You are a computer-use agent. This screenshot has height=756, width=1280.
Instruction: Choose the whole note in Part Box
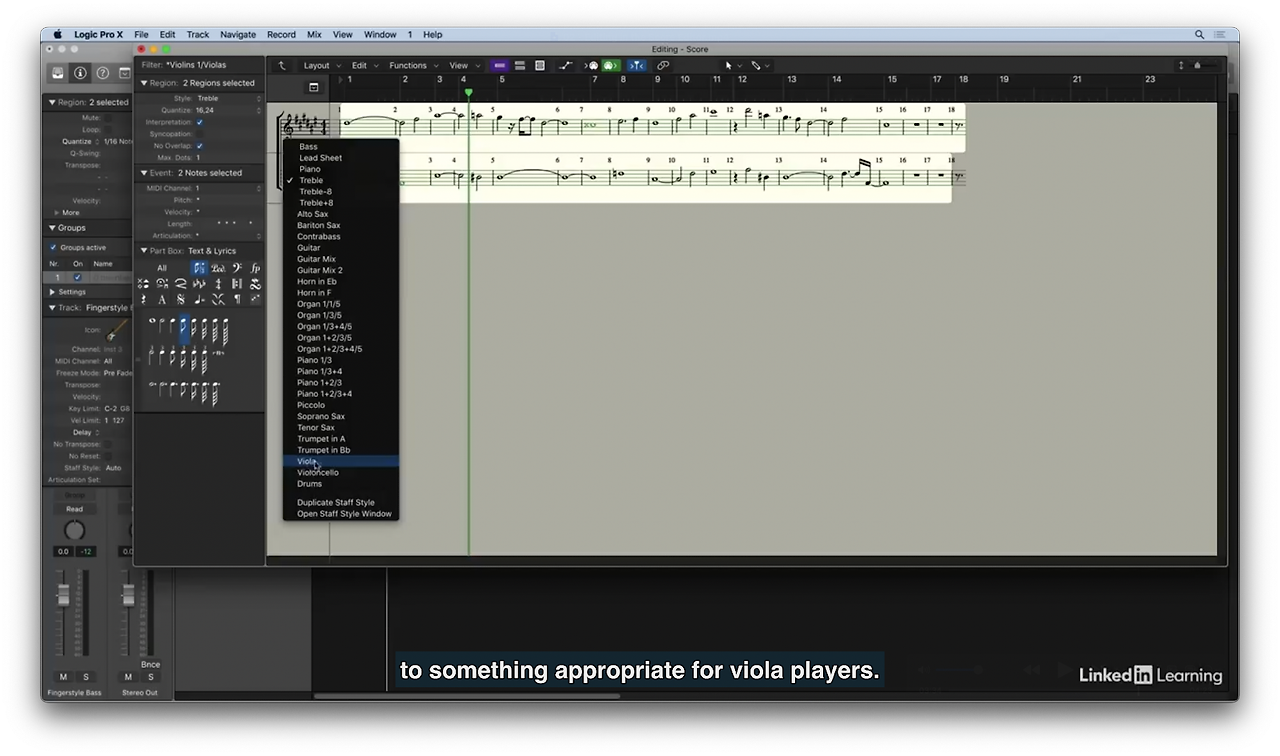click(153, 322)
